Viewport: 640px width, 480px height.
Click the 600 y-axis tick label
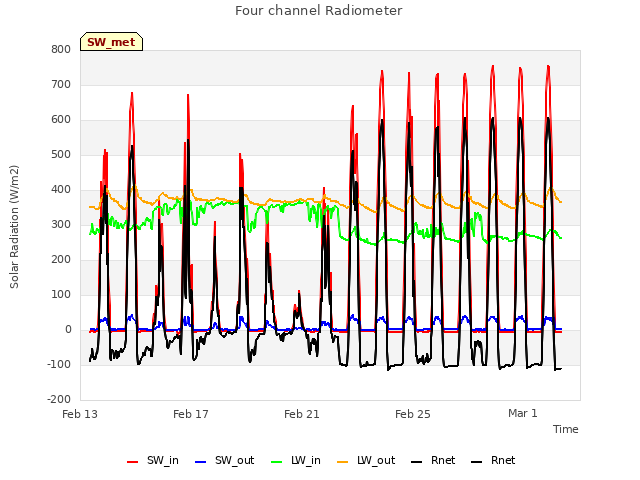pyautogui.click(x=61, y=120)
